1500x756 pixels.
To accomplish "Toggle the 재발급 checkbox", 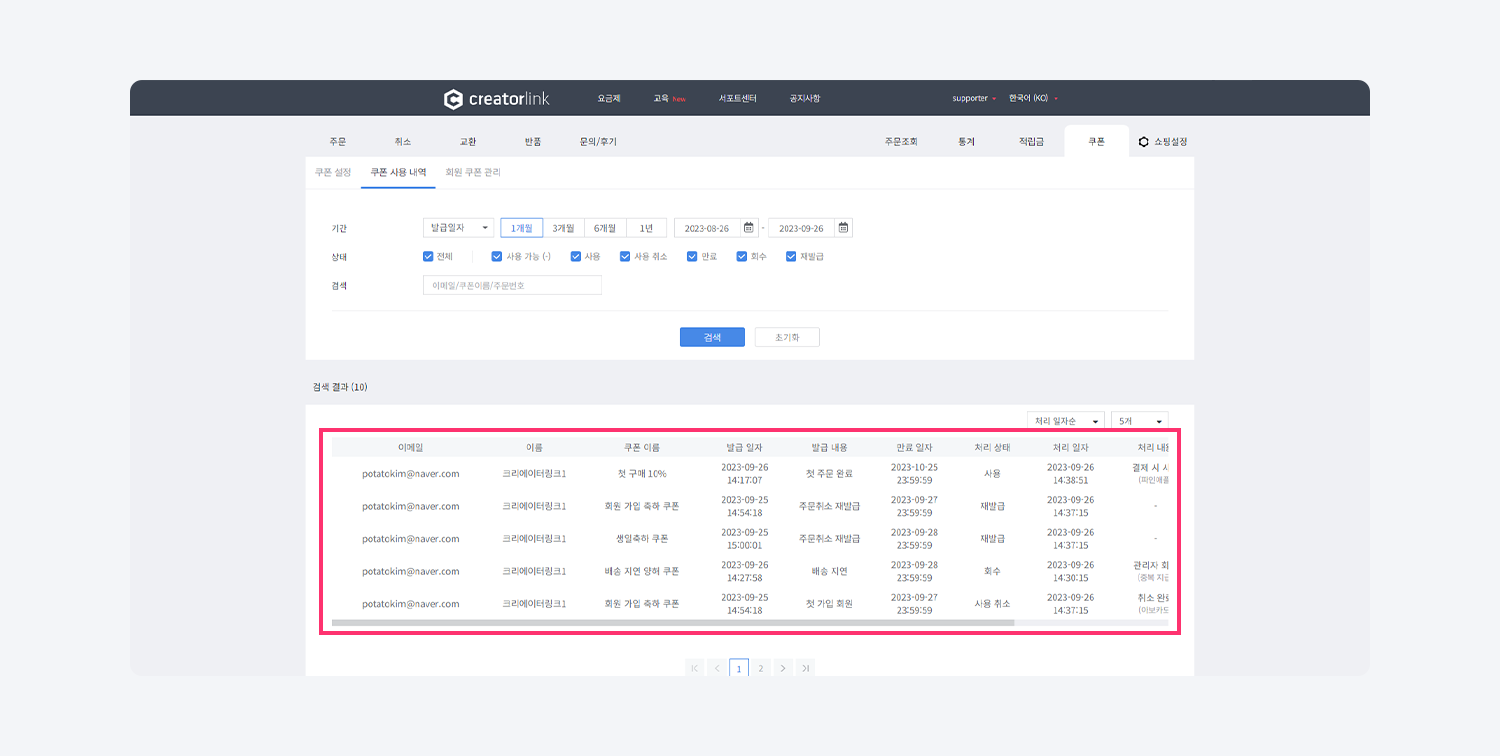I will 791,257.
